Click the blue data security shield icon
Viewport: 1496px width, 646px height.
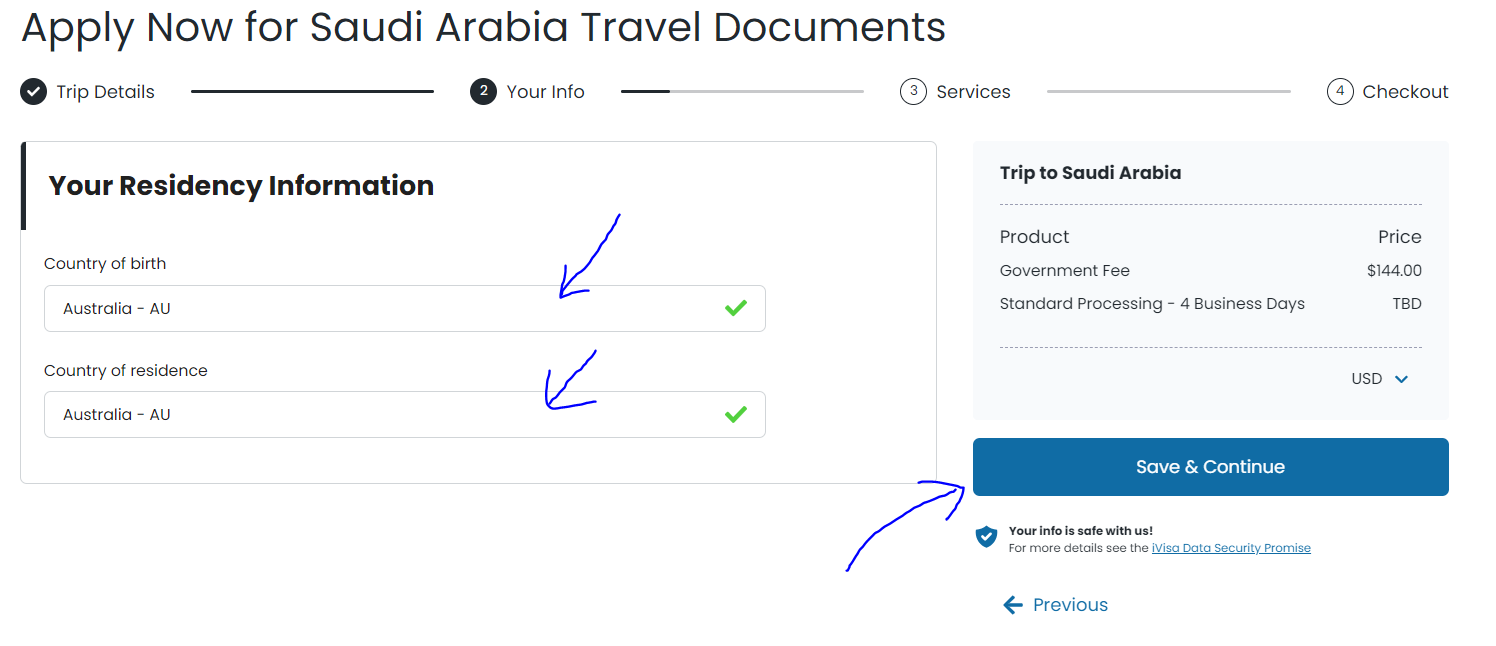(986, 537)
